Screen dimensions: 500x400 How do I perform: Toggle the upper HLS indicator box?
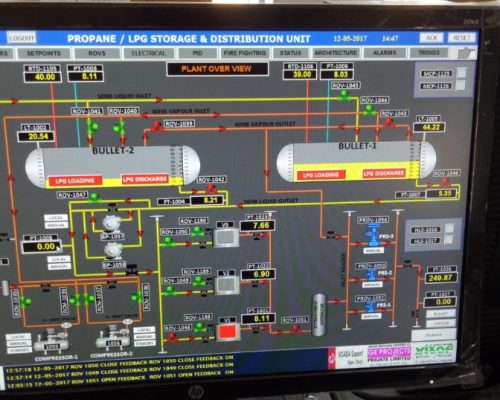(449, 229)
